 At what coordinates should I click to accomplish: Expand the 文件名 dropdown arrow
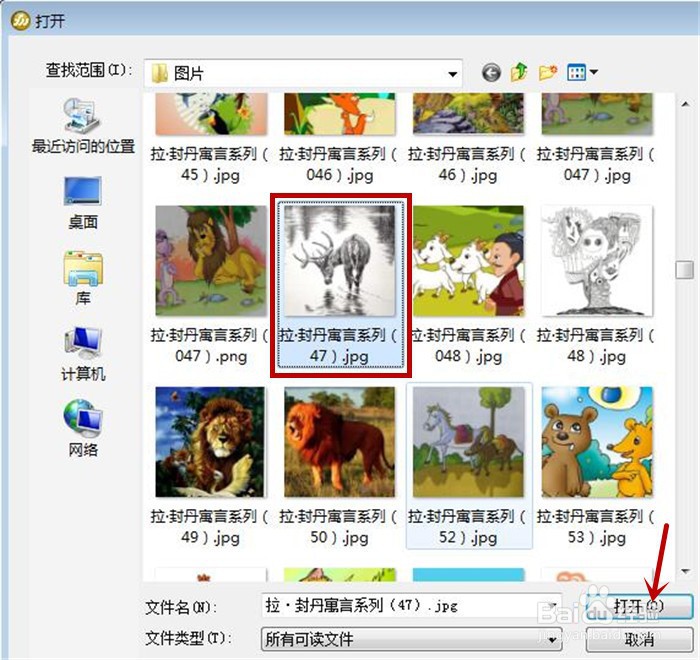click(554, 606)
